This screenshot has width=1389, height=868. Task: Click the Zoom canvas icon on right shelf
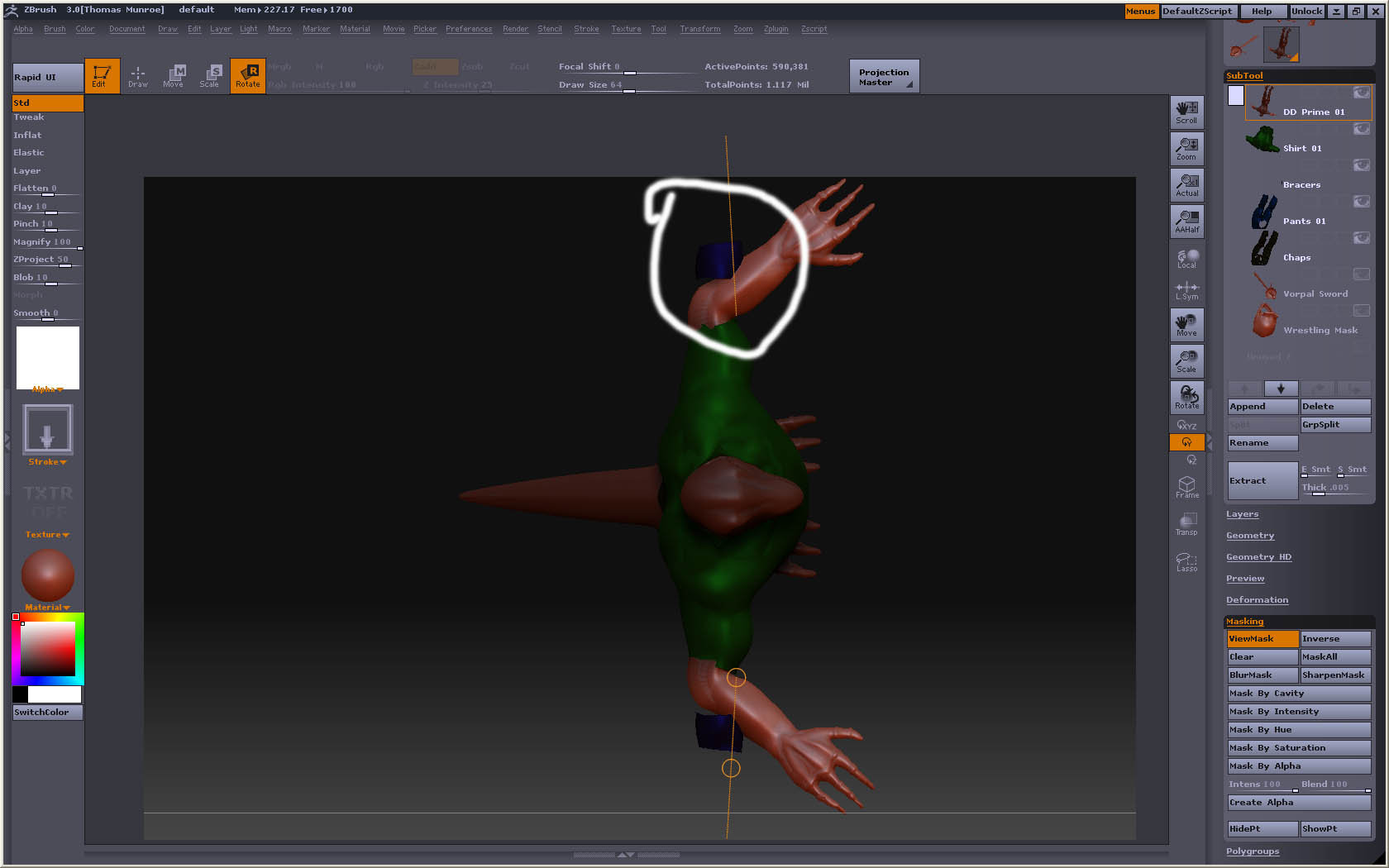click(1186, 148)
